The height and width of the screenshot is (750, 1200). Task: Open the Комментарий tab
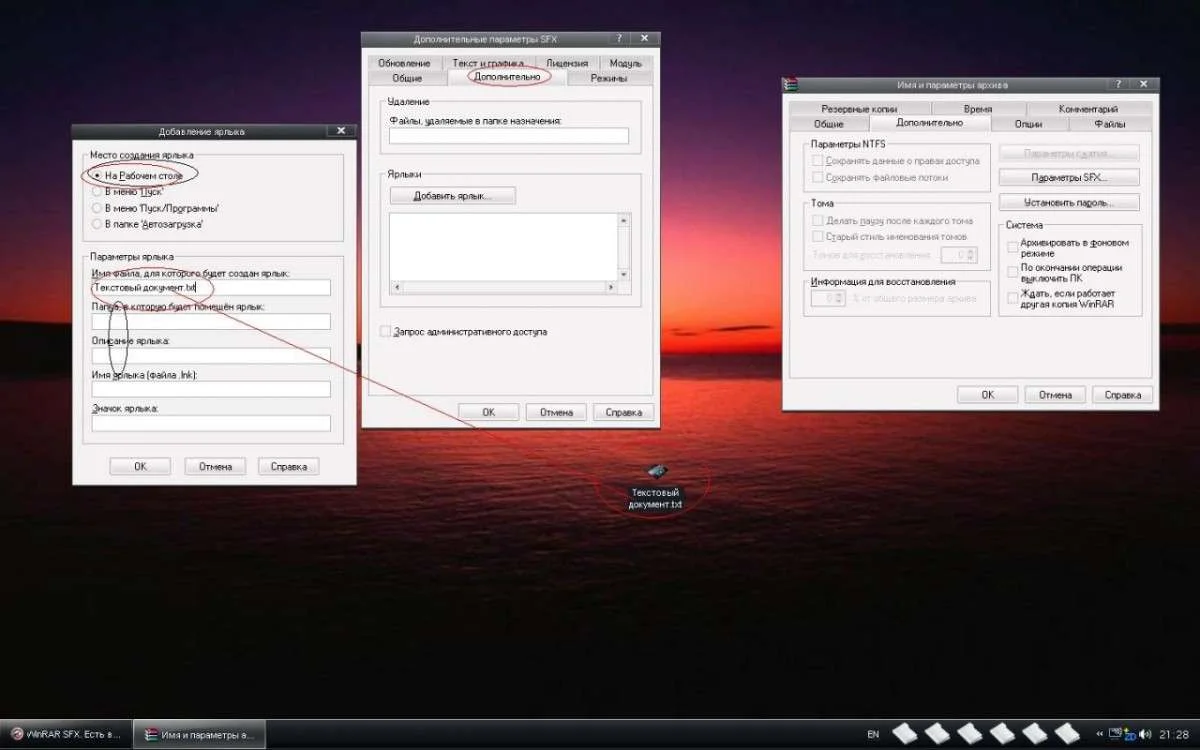[1088, 109]
